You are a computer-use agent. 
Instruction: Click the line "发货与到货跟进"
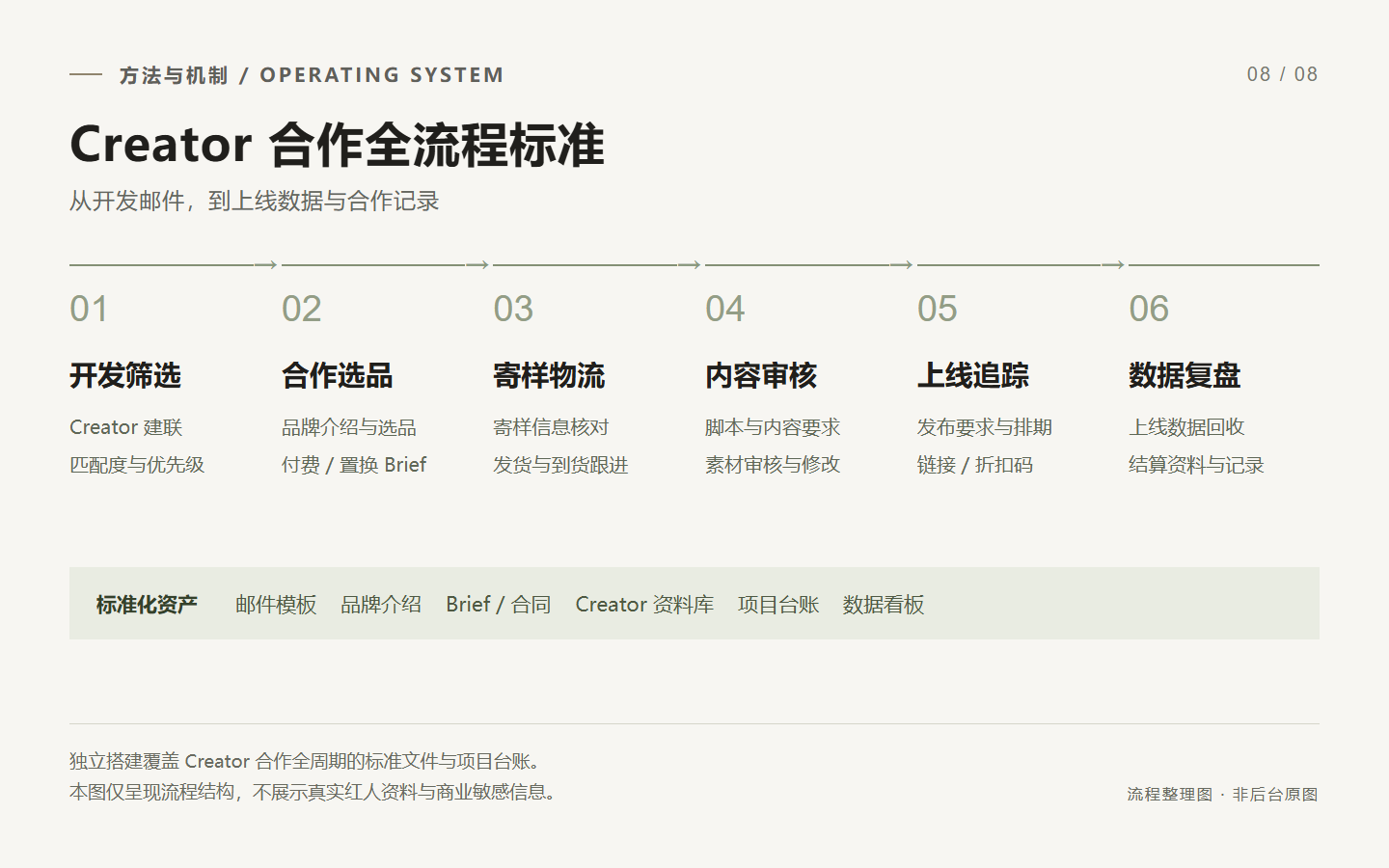coord(560,465)
